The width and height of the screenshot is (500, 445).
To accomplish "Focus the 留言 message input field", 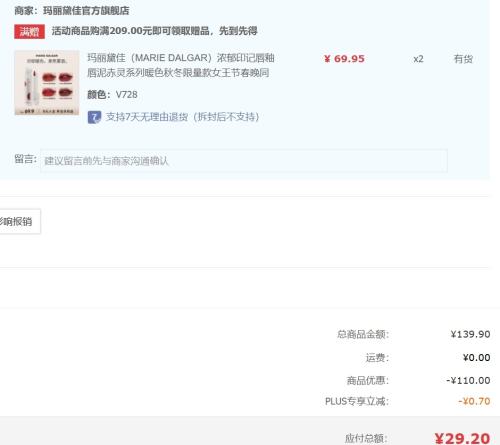I will coord(244,161).
